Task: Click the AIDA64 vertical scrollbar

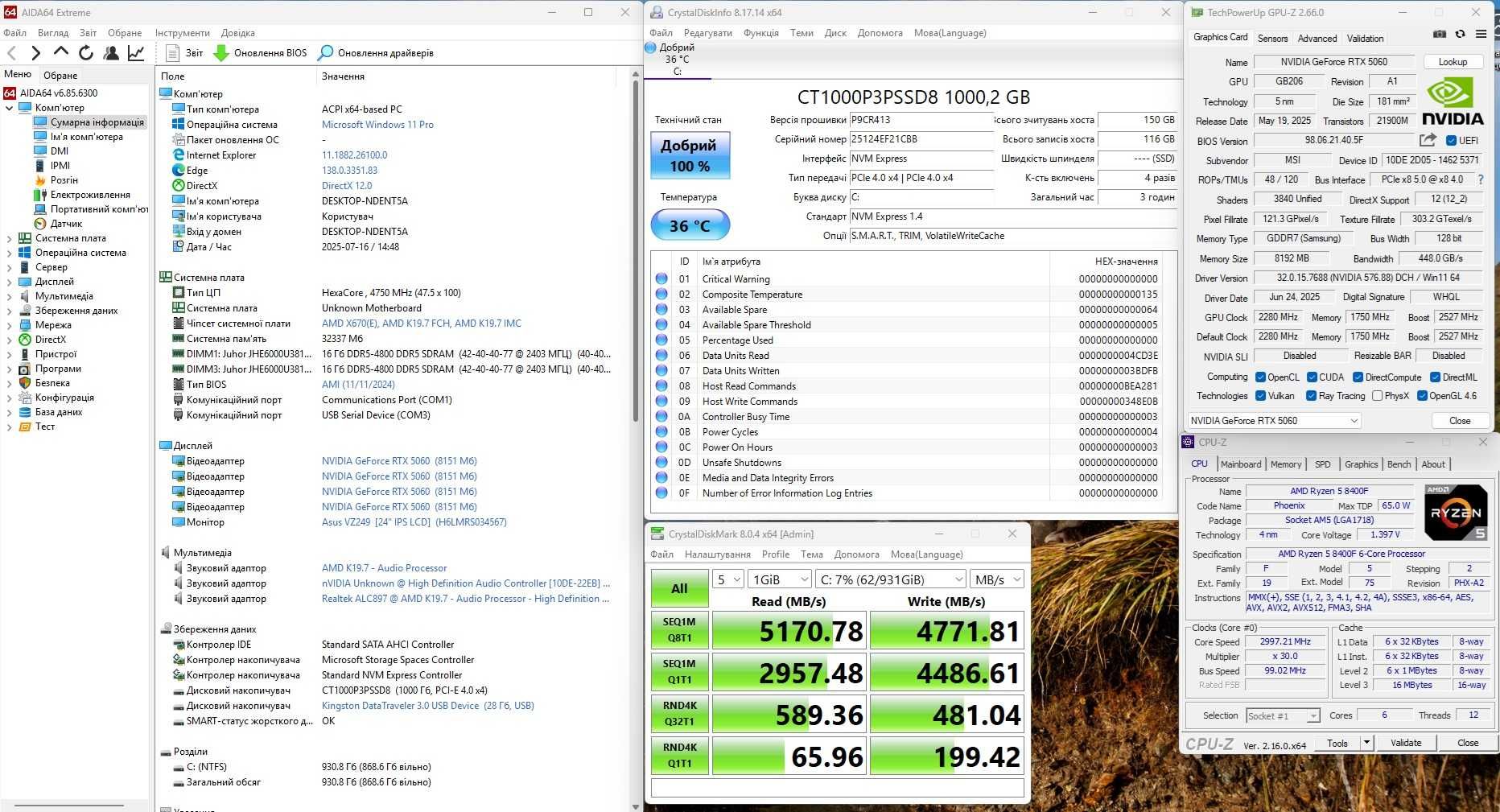Action: (635, 250)
